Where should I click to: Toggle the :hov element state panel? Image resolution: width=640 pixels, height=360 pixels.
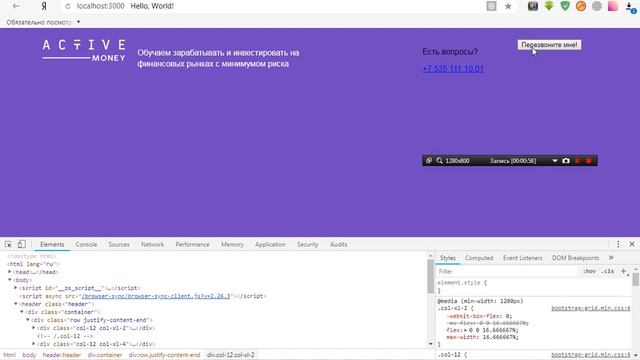tap(589, 271)
